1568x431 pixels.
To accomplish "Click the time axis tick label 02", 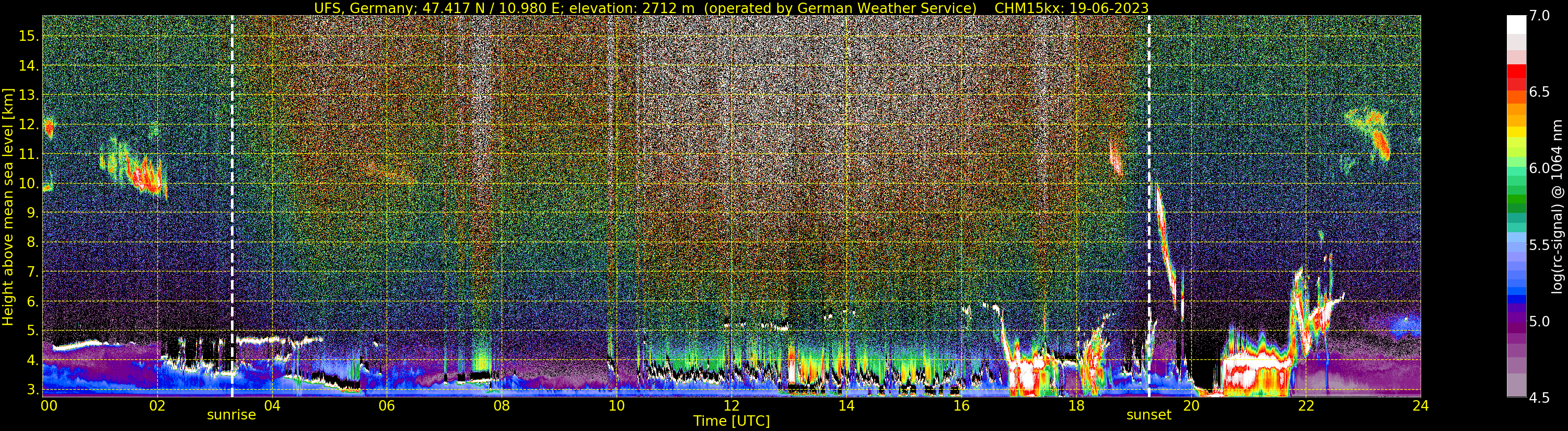I will [157, 406].
